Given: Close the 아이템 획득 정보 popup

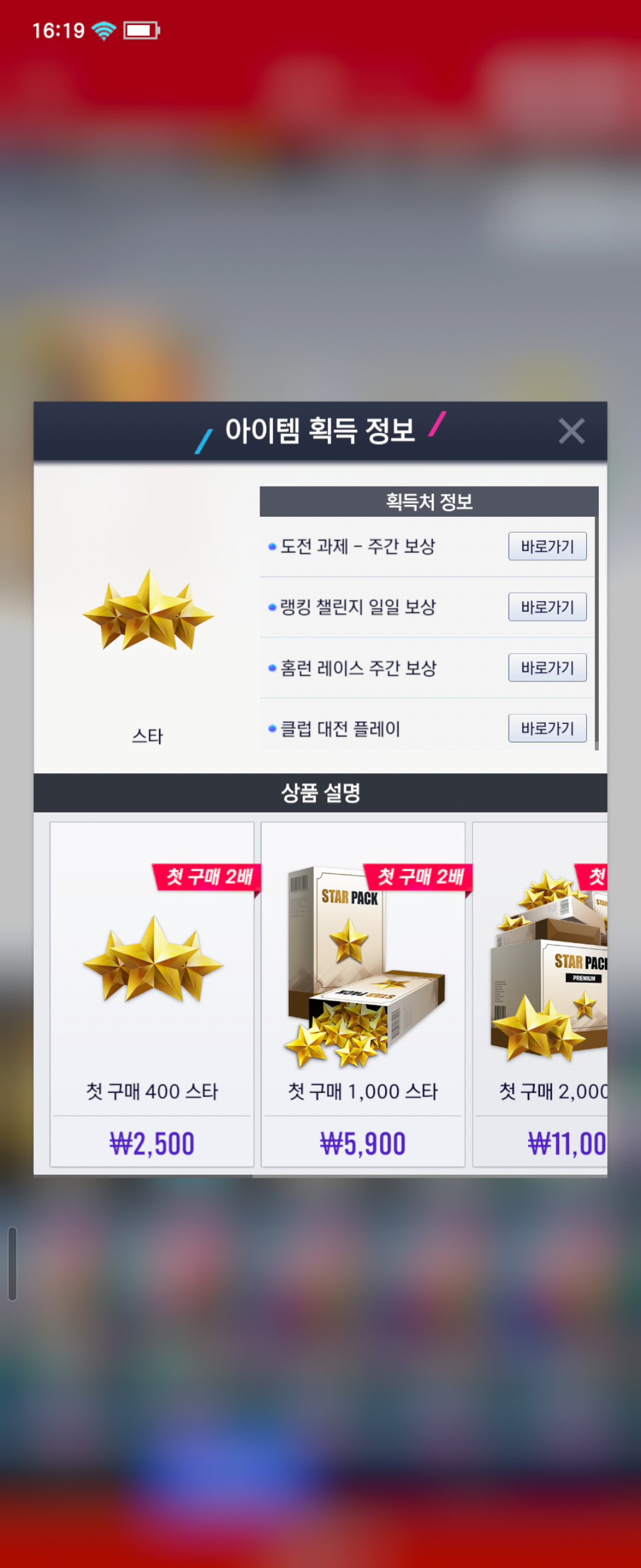Looking at the screenshot, I should point(571,431).
